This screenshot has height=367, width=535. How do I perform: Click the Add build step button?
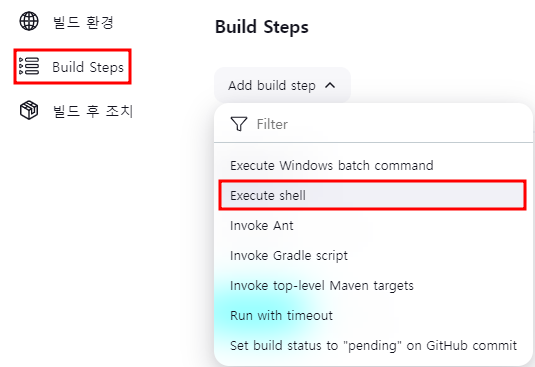point(282,85)
